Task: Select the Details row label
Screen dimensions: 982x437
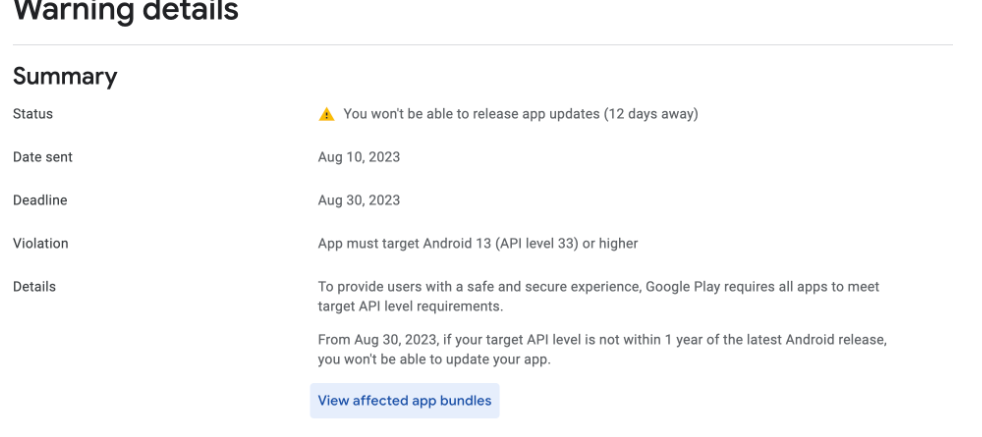Action: pos(34,287)
